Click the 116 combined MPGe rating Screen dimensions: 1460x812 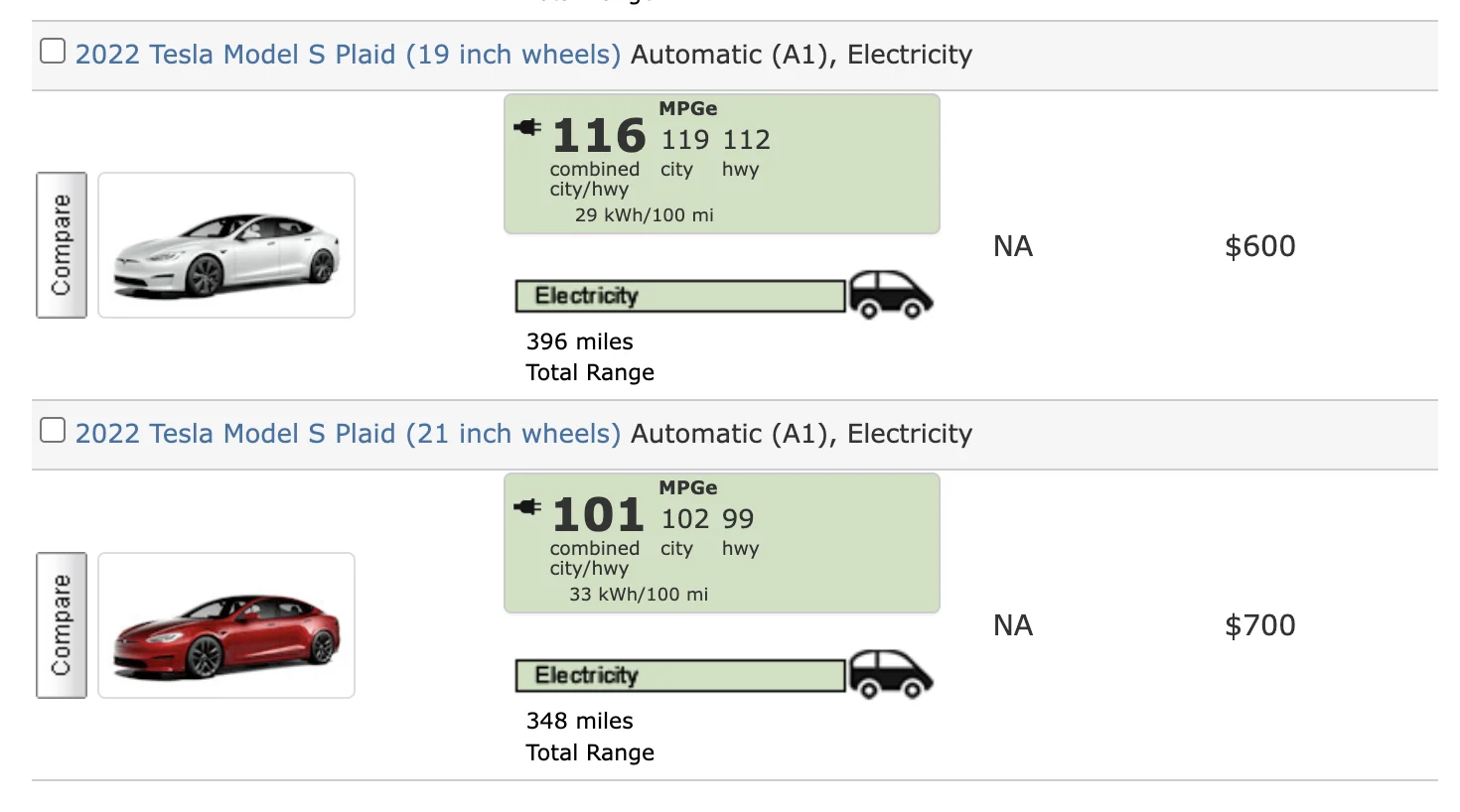[599, 136]
